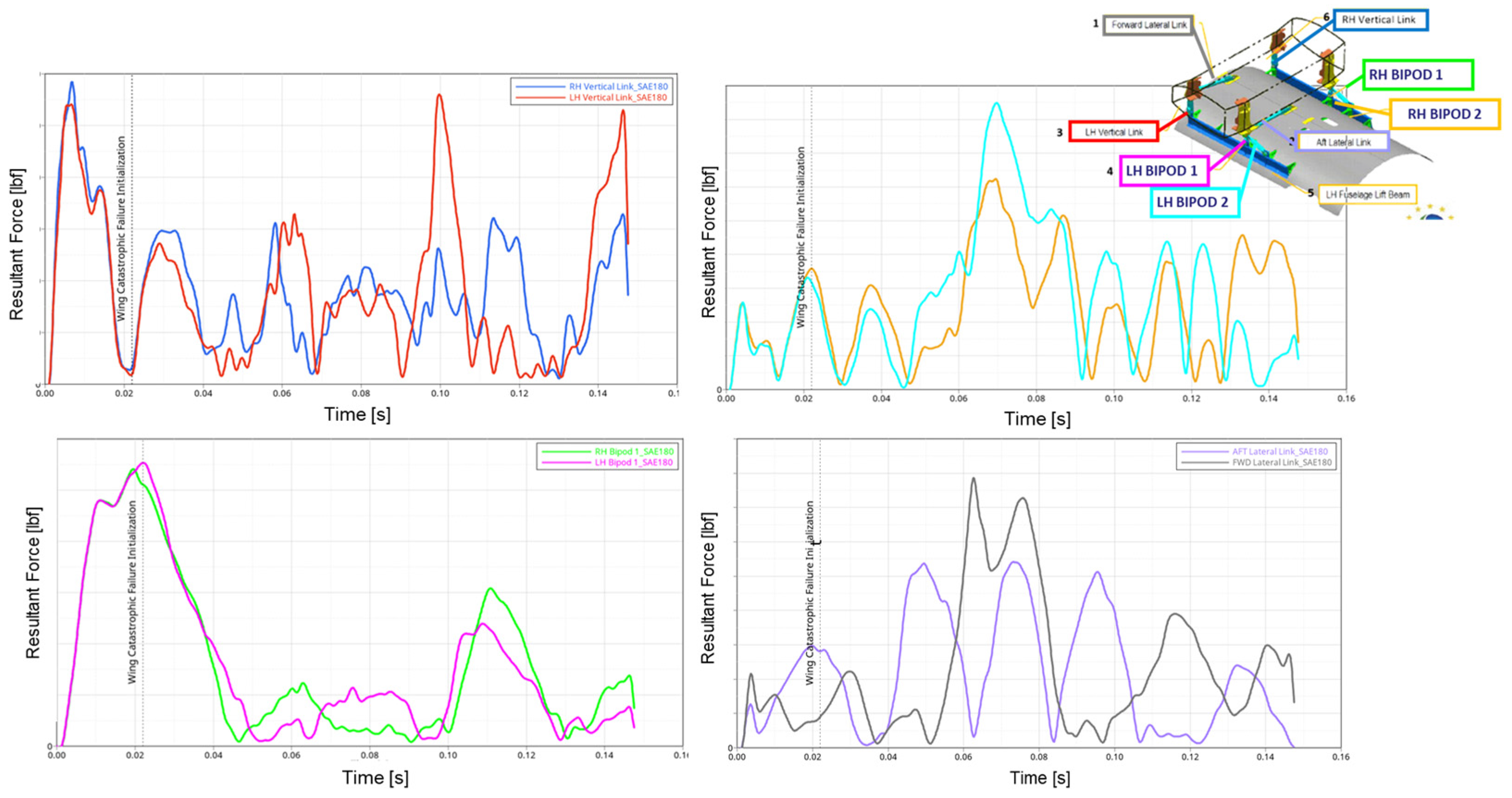Click LH Vertical Link_SAE180 legend entry
Image resolution: width=1512 pixels, height=798 pixels.
point(618,98)
